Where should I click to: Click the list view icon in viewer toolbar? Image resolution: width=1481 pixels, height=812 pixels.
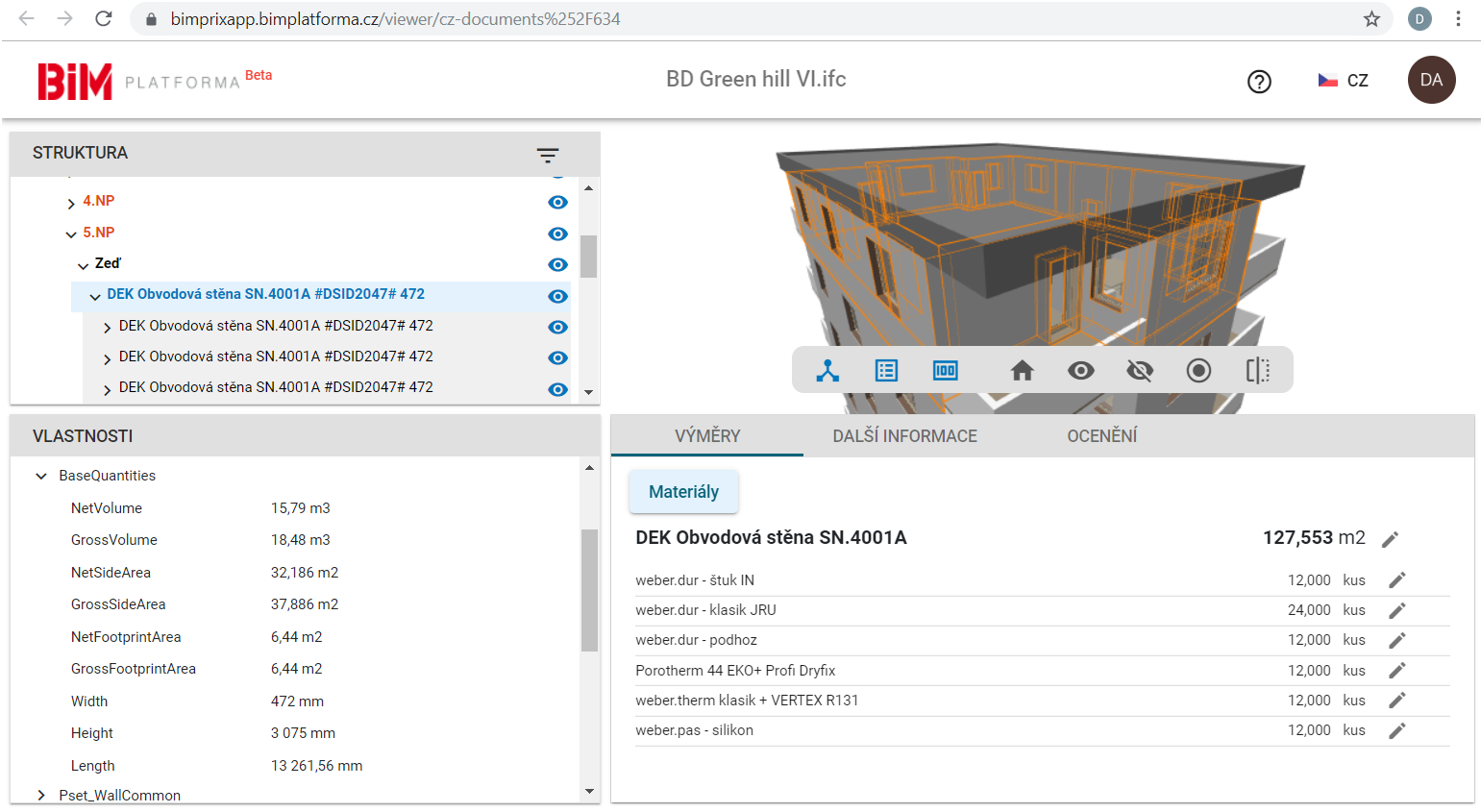pos(886,371)
